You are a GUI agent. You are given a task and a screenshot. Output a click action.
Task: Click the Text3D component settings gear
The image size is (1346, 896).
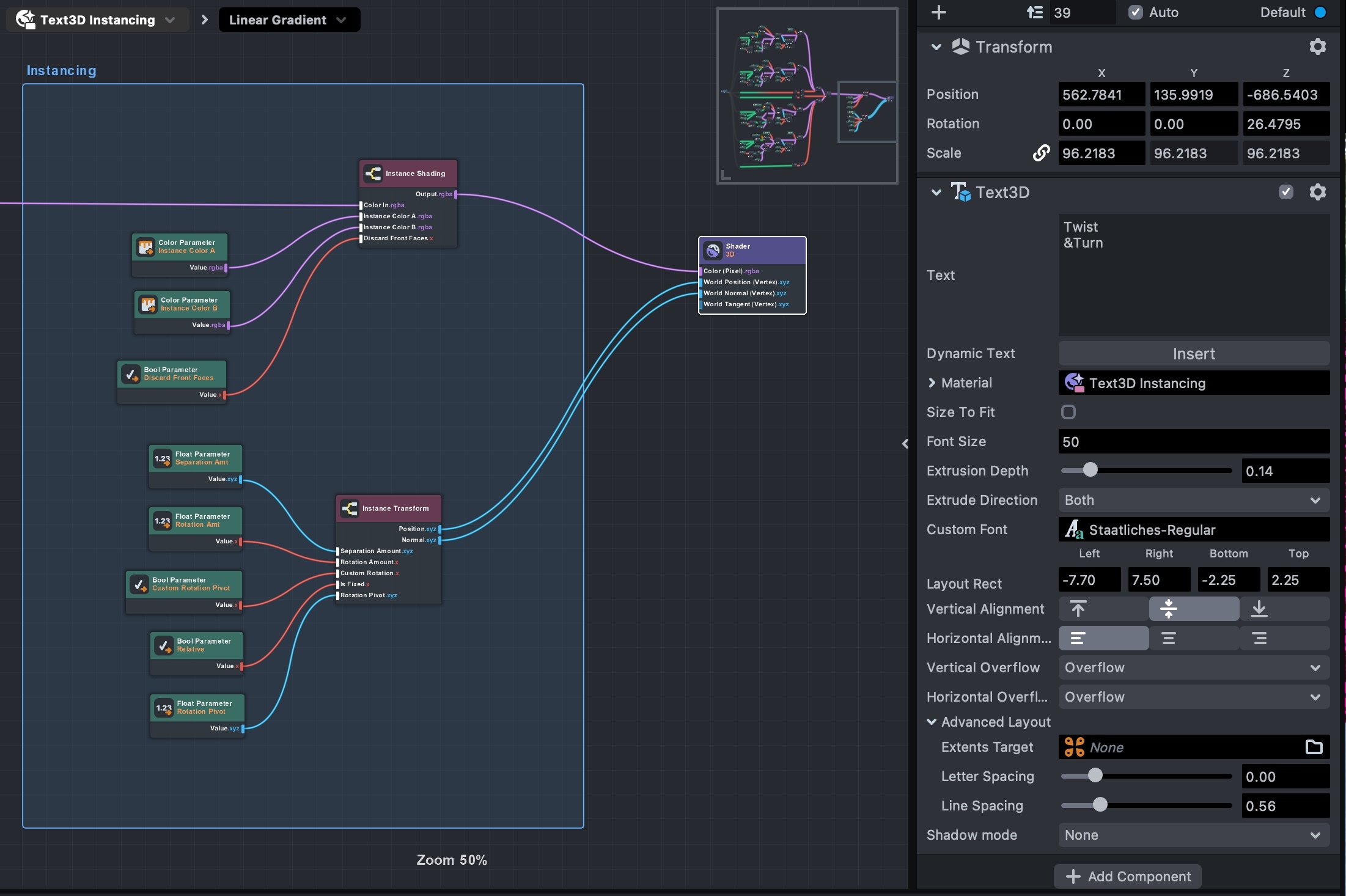[1317, 193]
